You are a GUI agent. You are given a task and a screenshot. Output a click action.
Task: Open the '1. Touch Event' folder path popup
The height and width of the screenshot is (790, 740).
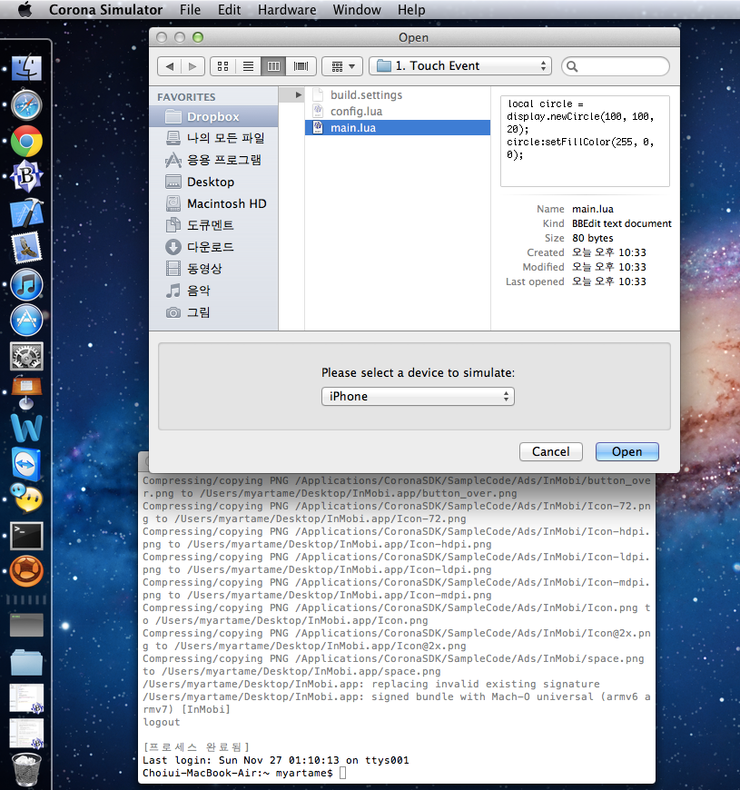460,66
